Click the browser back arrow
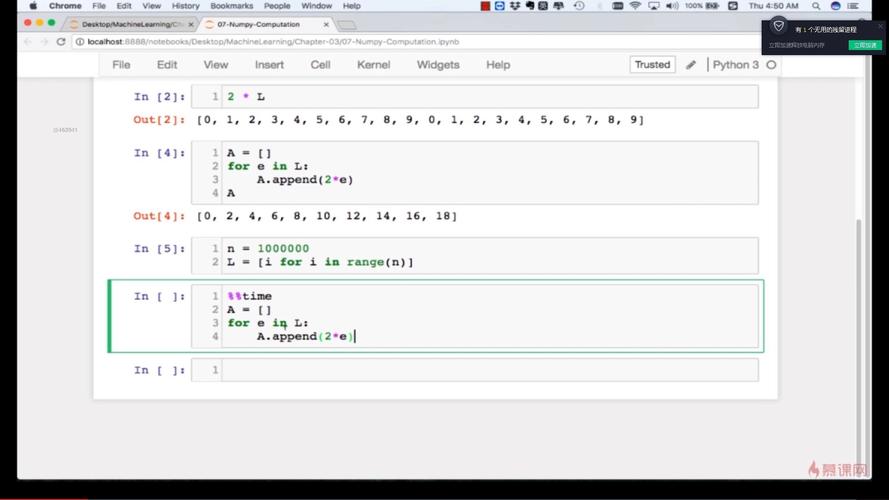The width and height of the screenshot is (889, 500). [x=28, y=41]
